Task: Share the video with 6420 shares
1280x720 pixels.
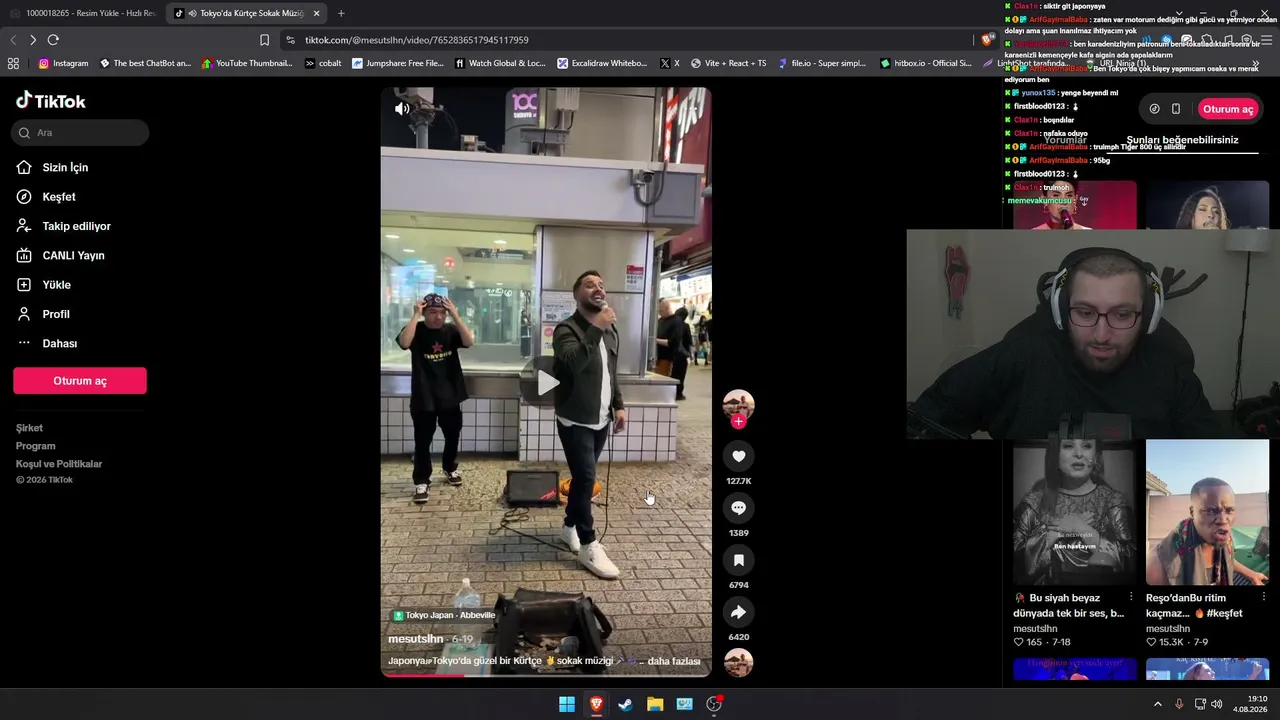Action: pos(738,612)
